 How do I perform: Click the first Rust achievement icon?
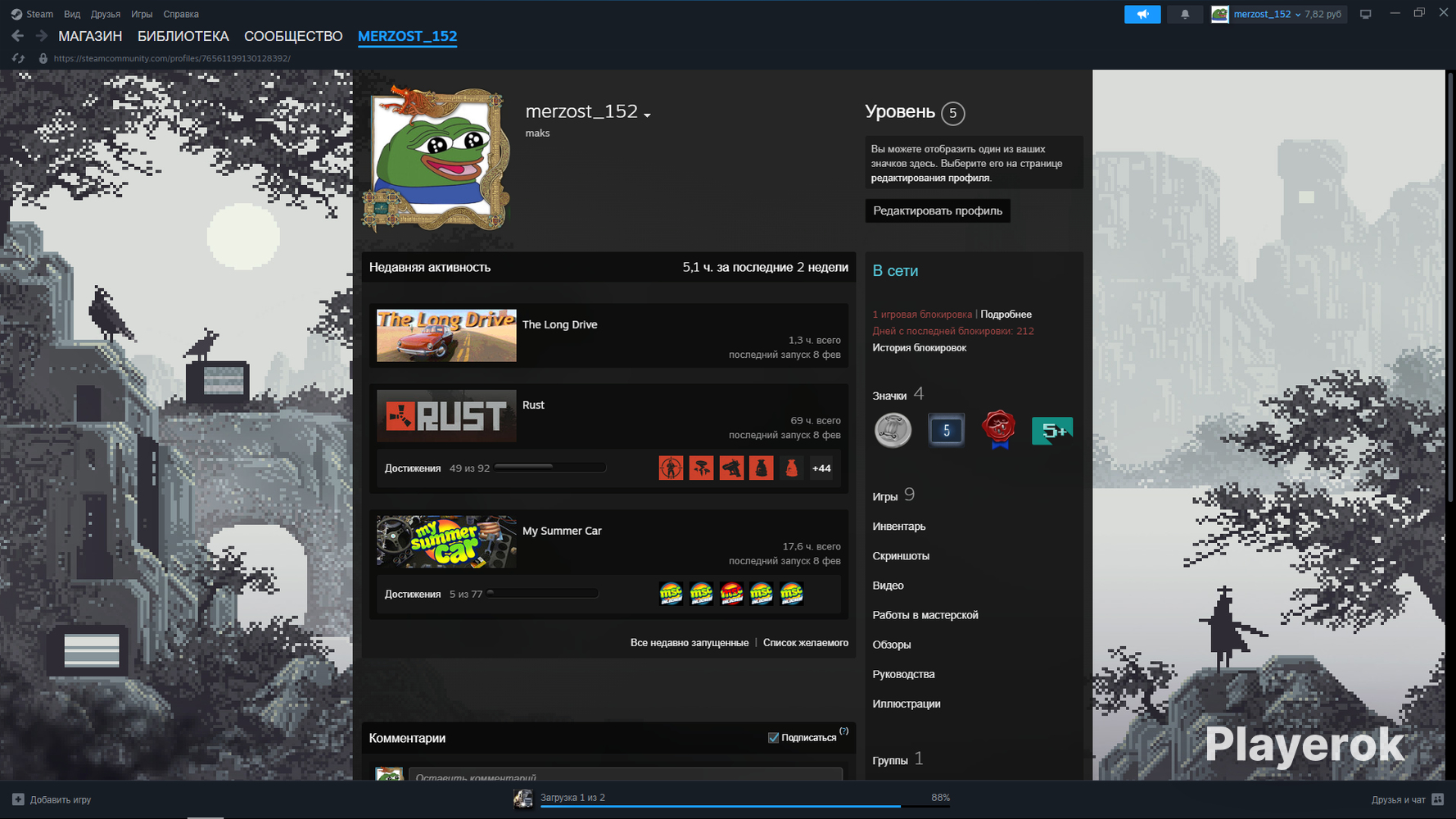671,468
